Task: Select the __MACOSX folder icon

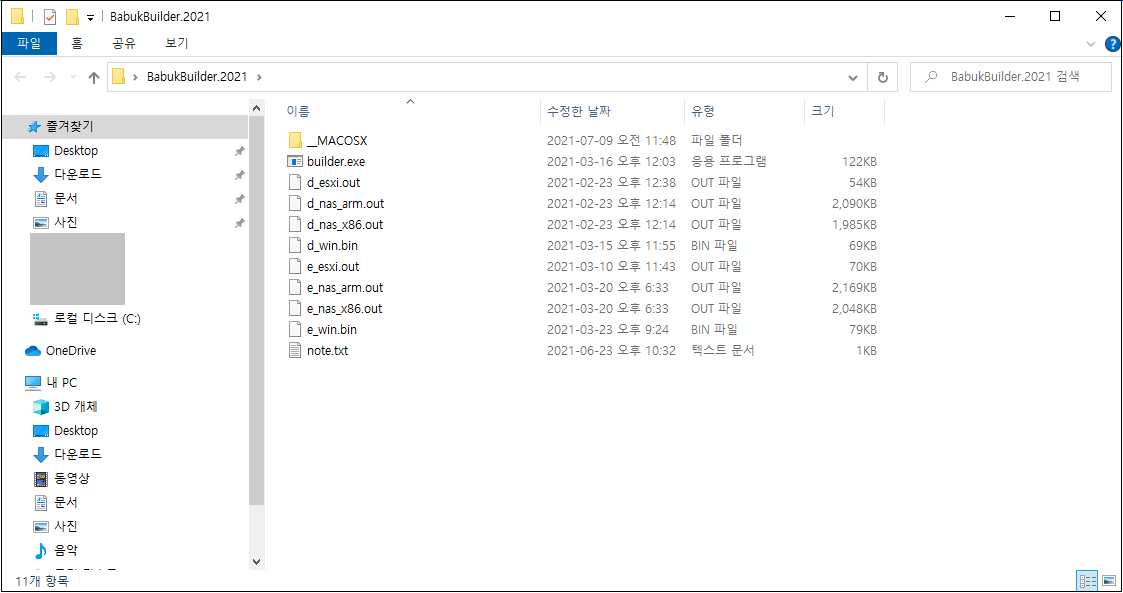Action: [295, 140]
